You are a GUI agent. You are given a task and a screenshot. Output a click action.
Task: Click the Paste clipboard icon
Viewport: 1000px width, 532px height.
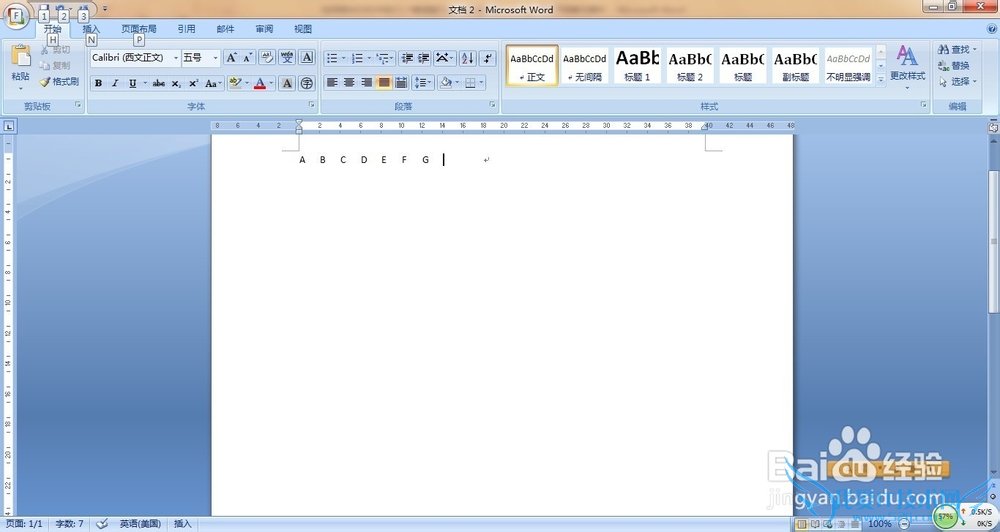(20, 56)
